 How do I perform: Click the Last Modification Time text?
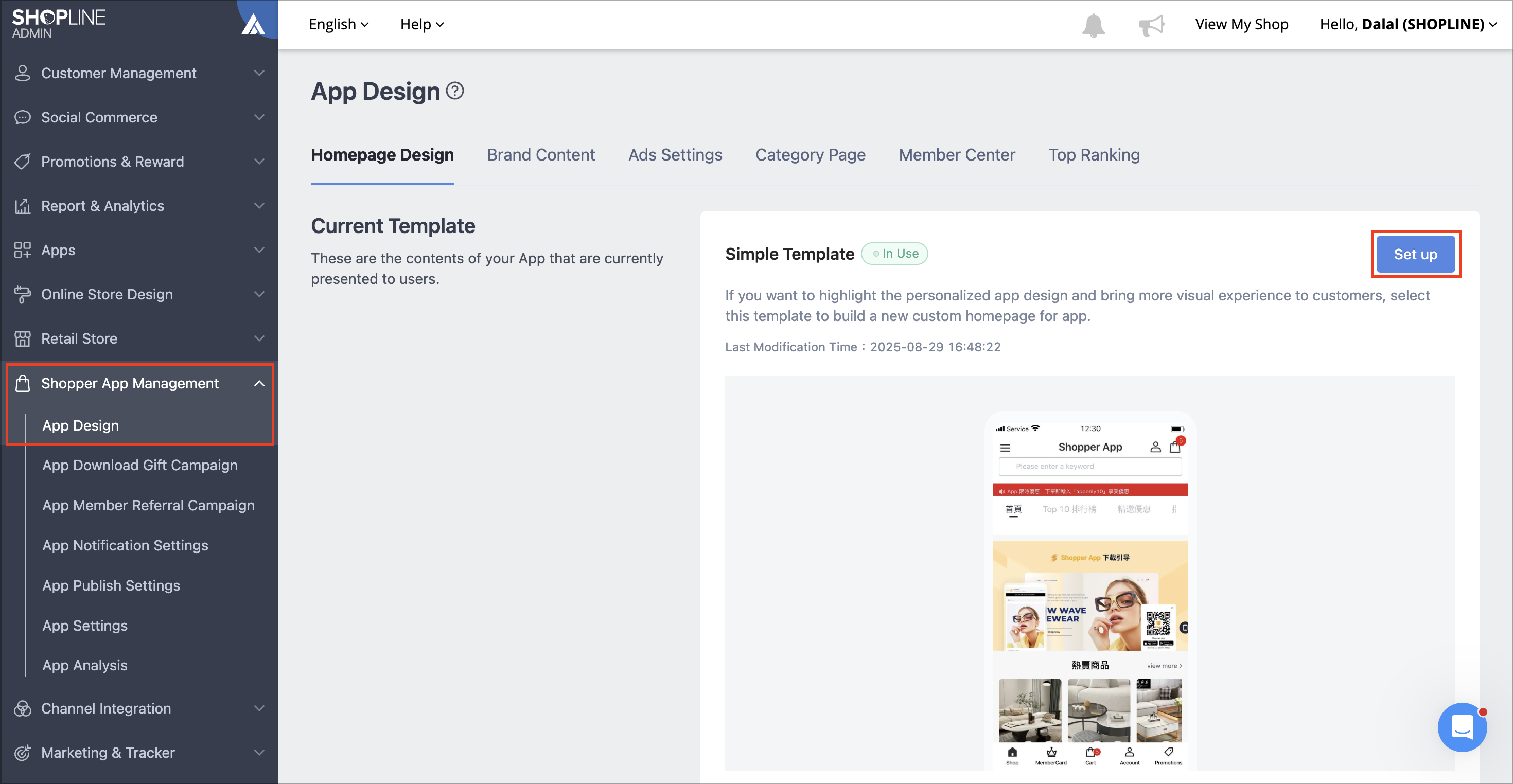(x=863, y=347)
